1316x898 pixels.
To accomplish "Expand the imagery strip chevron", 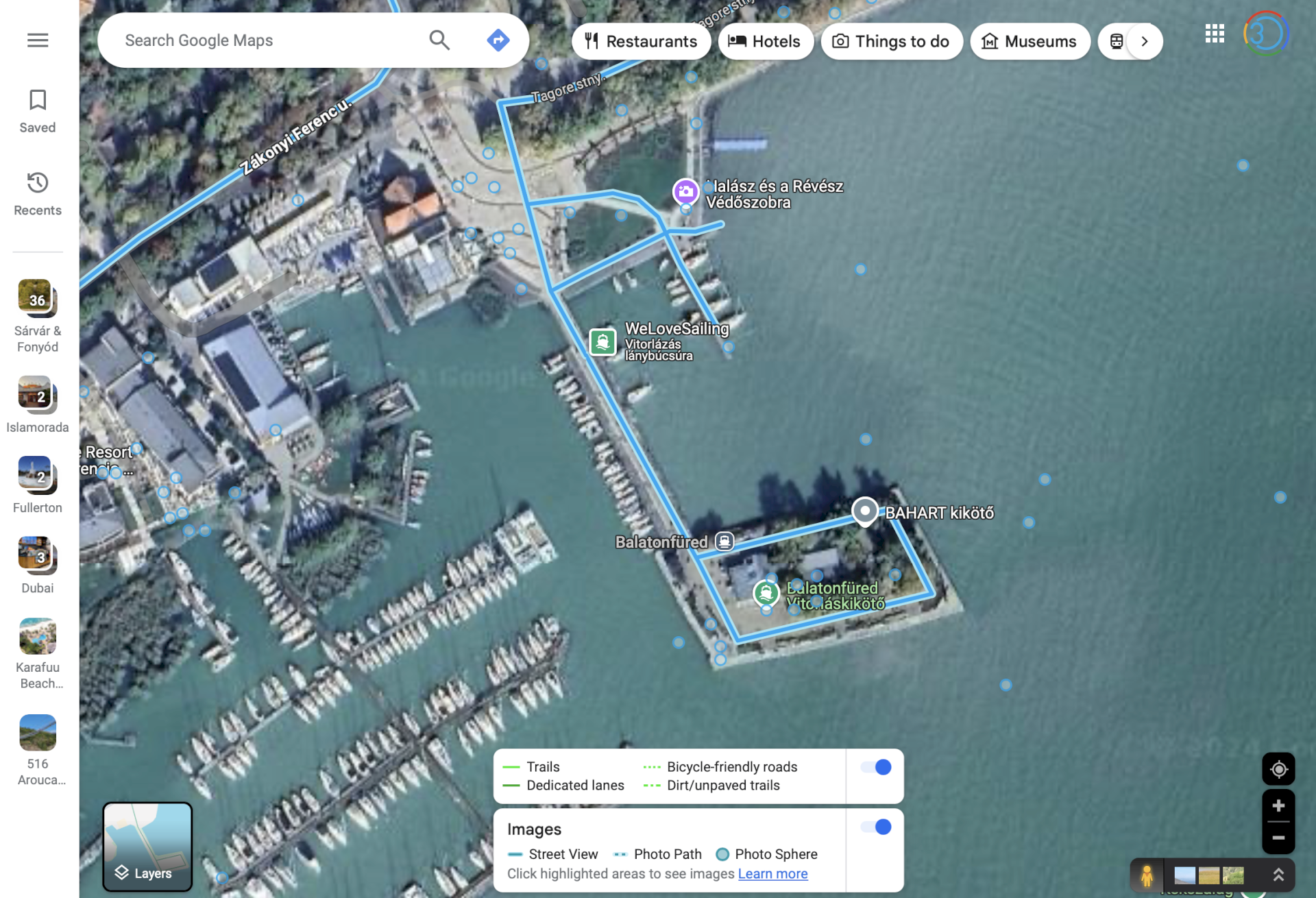I will click(1278, 875).
